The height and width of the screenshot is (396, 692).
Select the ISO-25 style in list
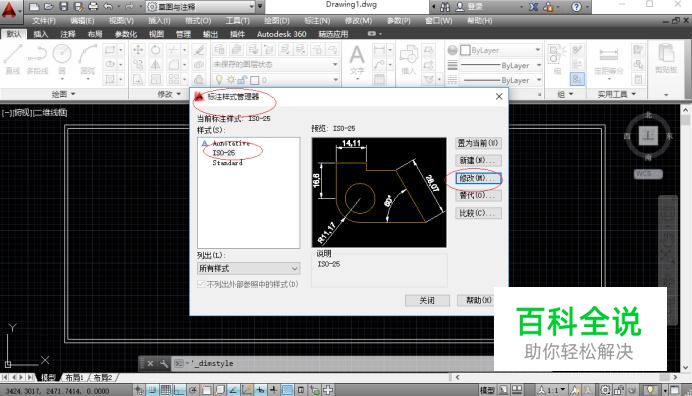[224, 153]
